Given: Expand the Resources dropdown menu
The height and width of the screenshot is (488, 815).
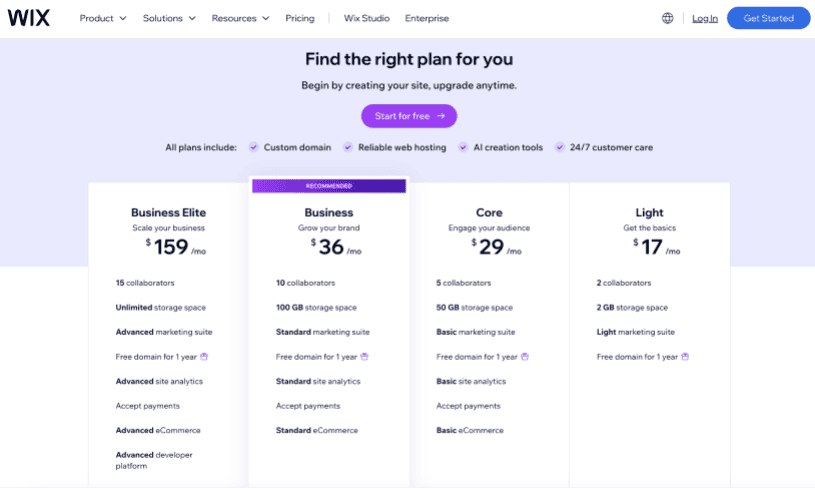Looking at the screenshot, I should point(240,18).
